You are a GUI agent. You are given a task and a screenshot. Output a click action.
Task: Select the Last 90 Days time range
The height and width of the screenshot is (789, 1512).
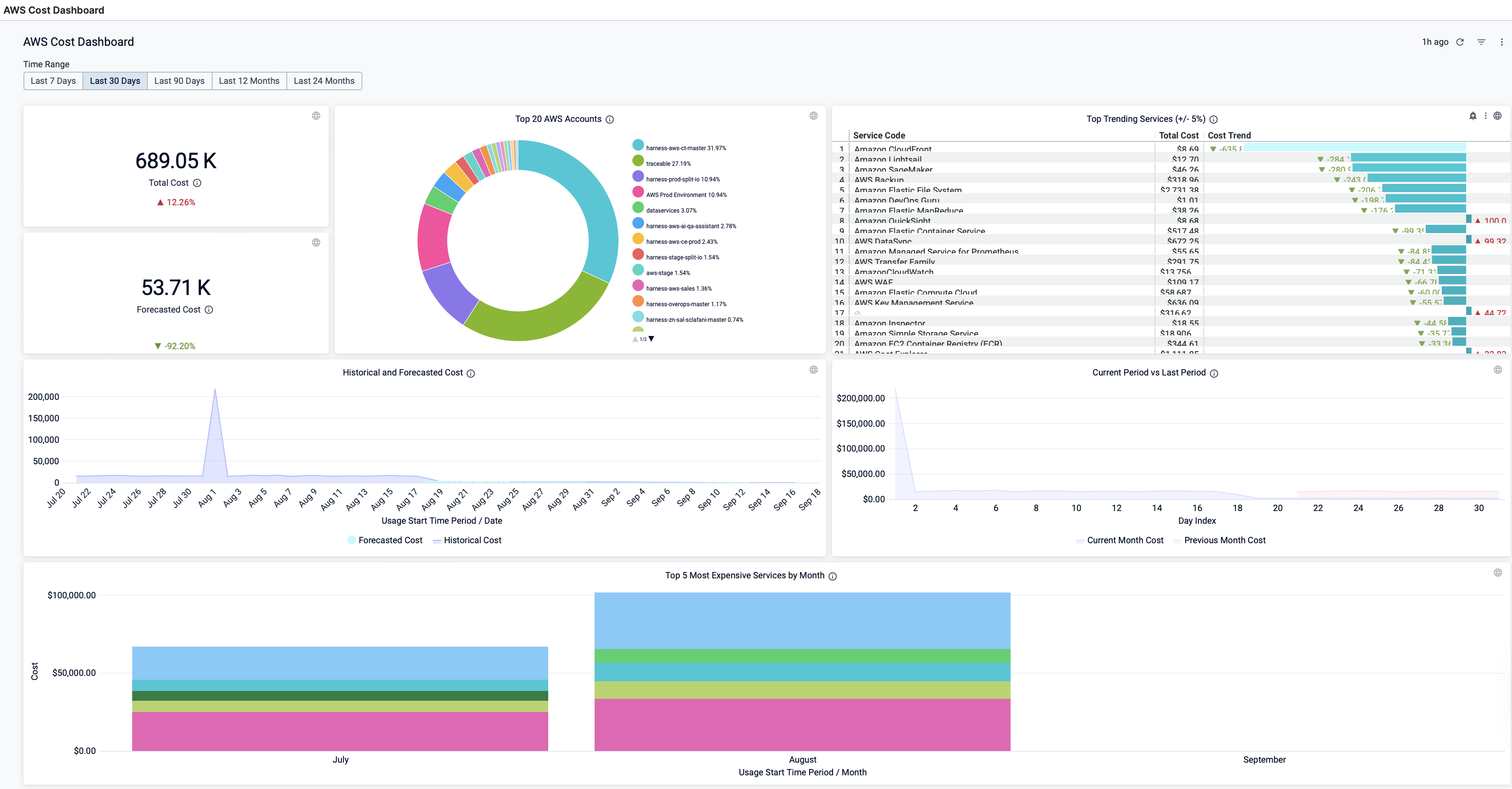tap(179, 81)
